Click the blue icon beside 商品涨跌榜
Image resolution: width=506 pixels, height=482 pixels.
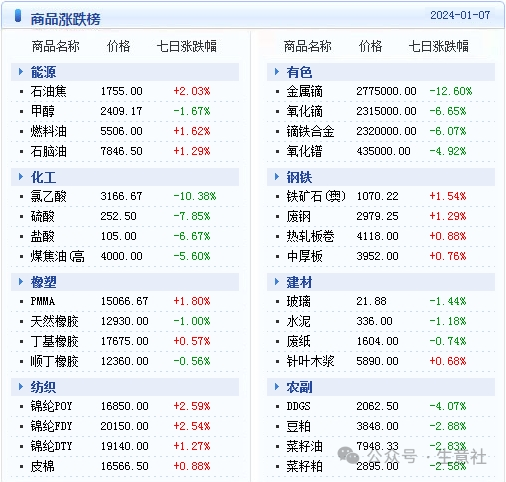coord(18,16)
